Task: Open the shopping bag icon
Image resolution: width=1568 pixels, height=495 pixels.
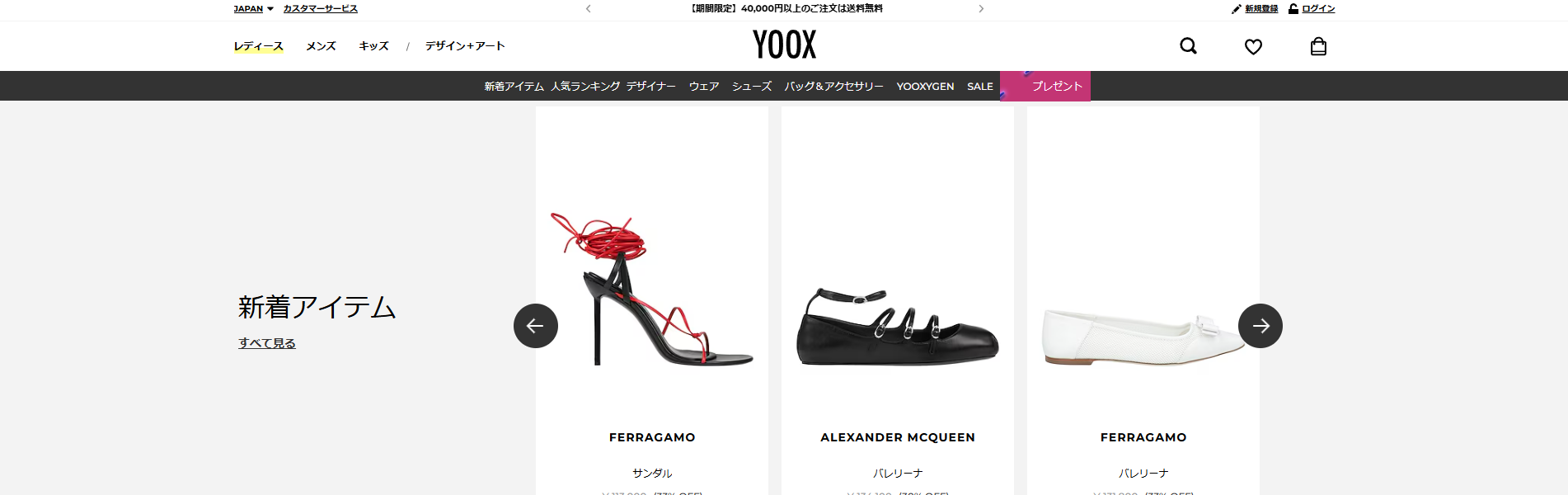Action: (x=1318, y=46)
